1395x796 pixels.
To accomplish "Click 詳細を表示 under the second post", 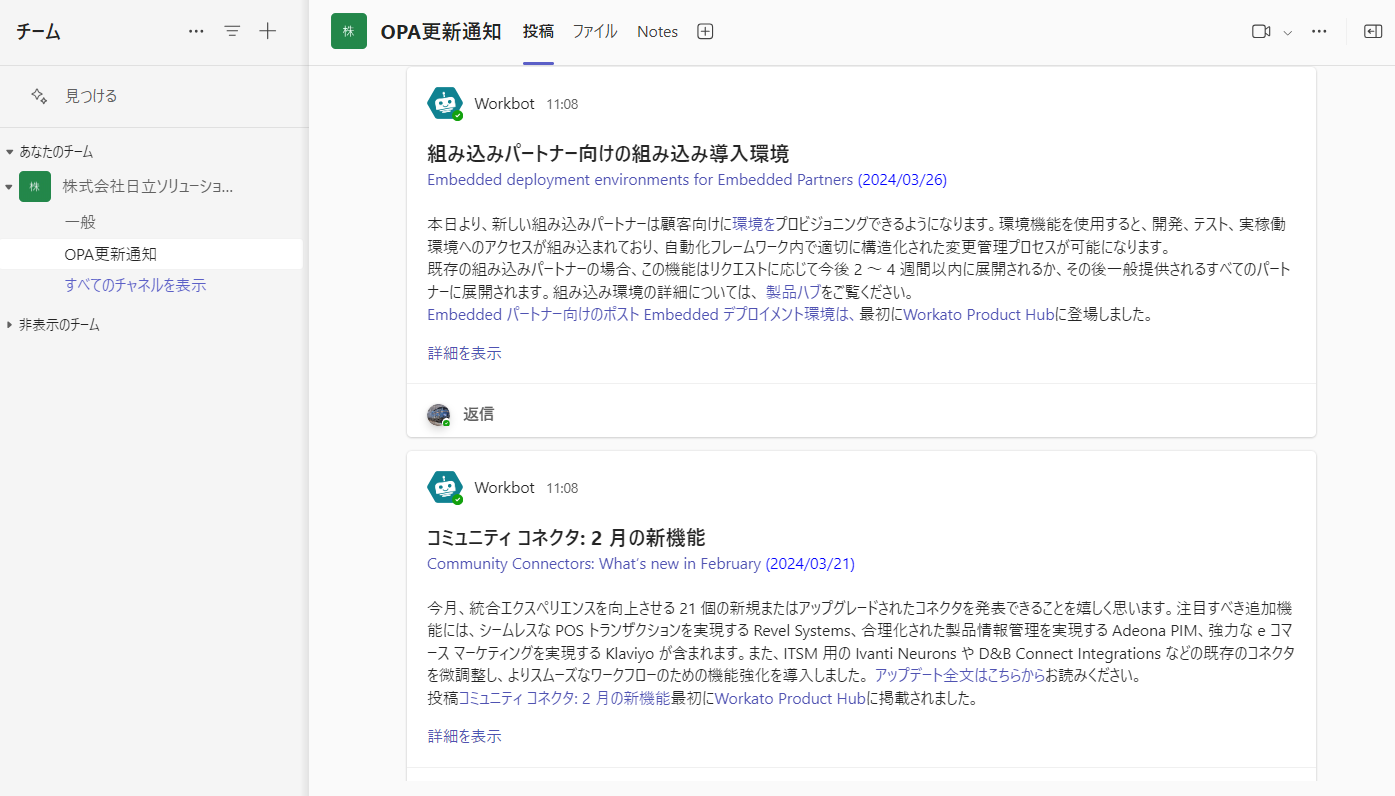I will [464, 736].
